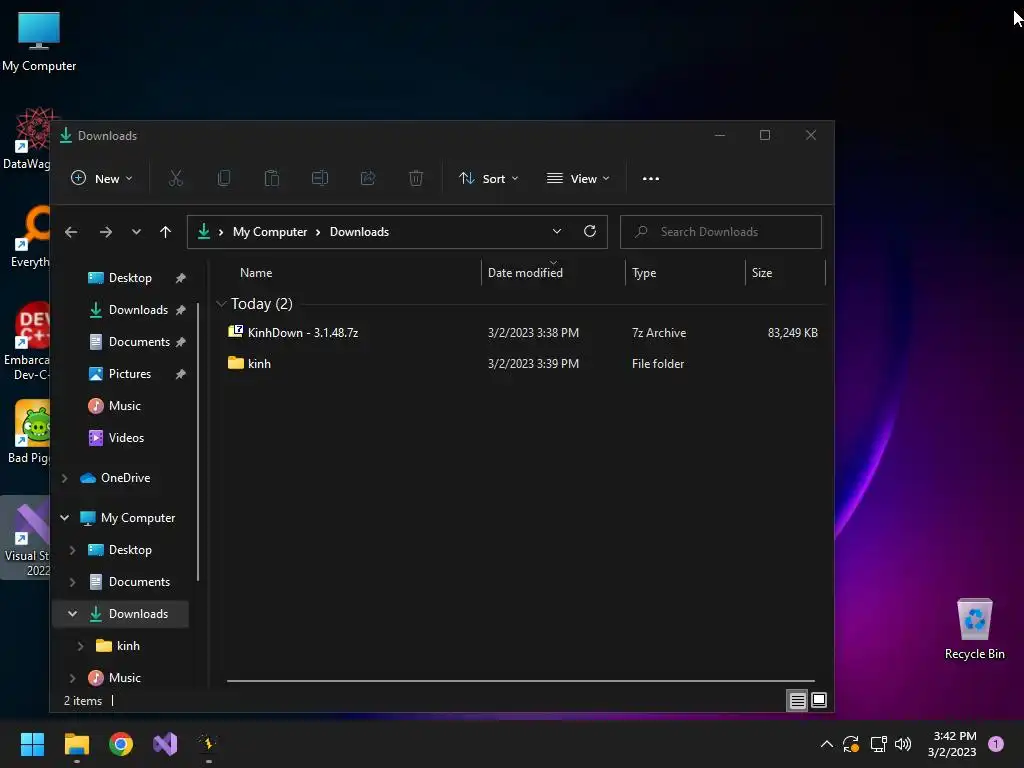
Task: Expand Documents under My Computer
Action: (x=72, y=582)
